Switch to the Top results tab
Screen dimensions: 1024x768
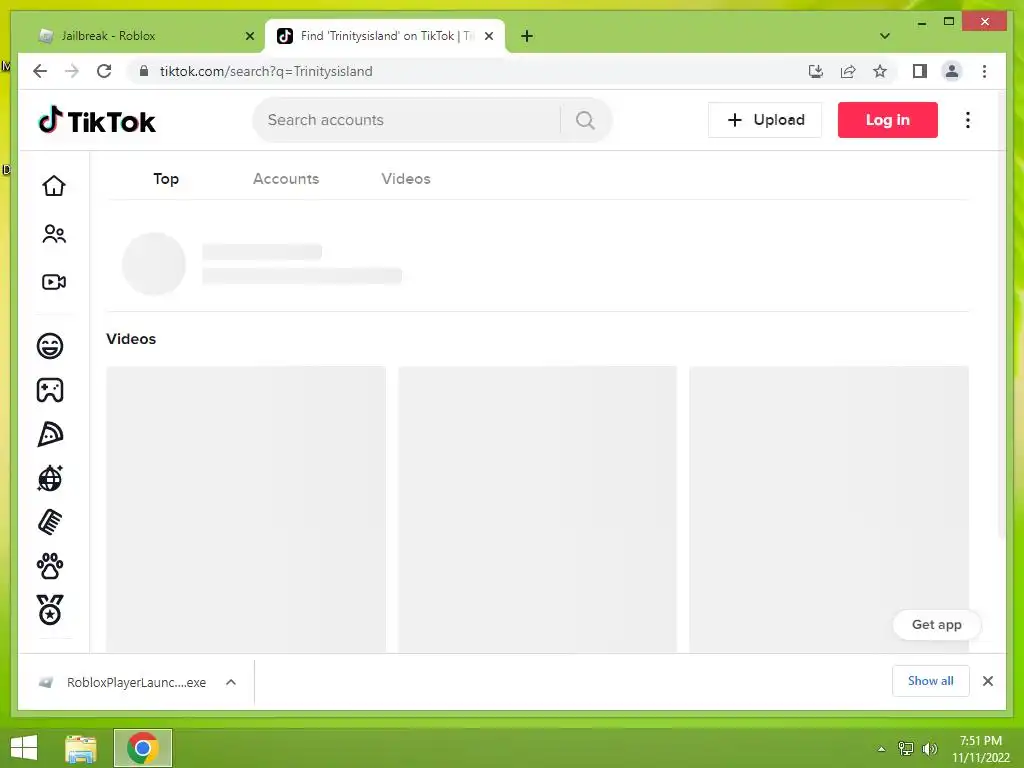(166, 179)
